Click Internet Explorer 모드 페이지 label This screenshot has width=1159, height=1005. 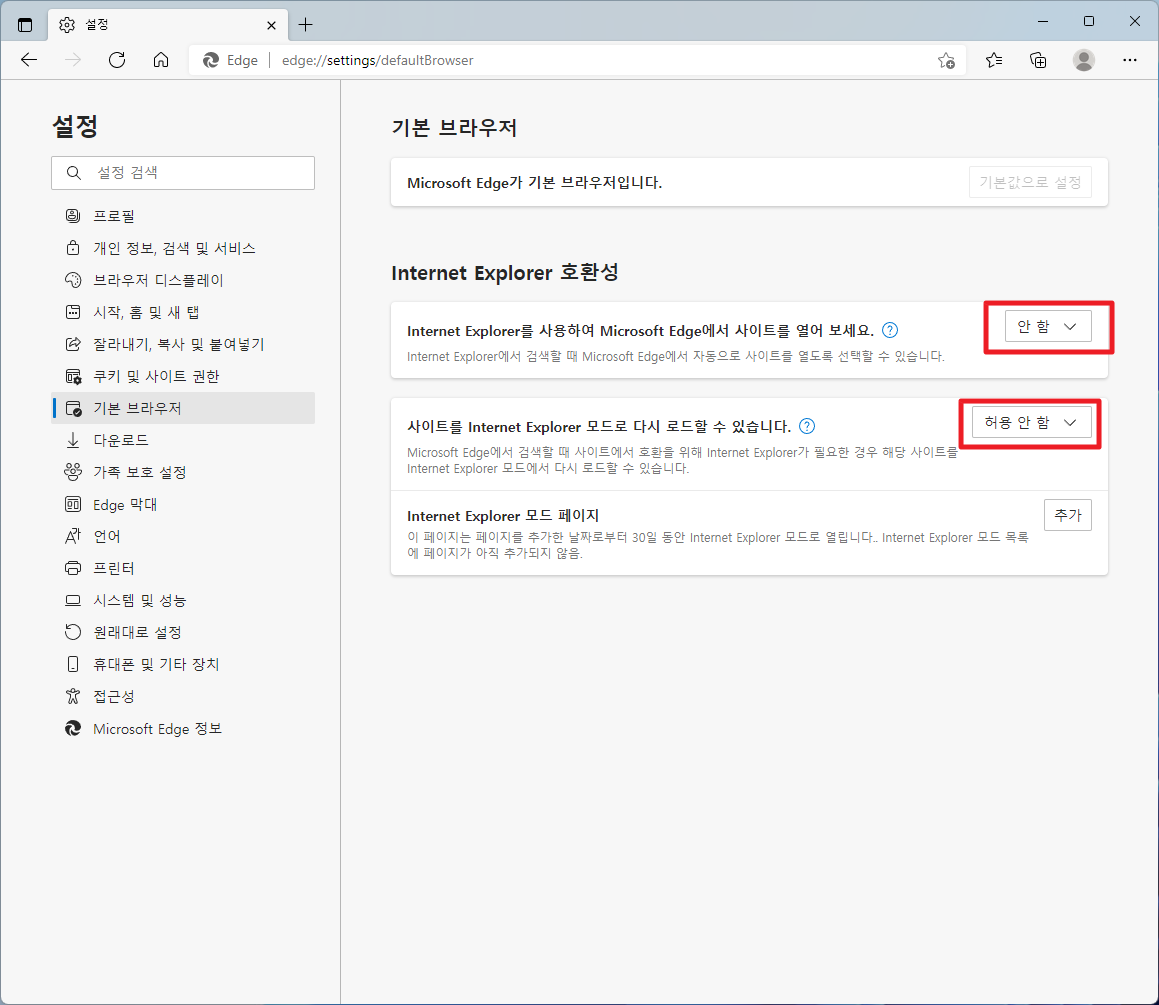[503, 516]
